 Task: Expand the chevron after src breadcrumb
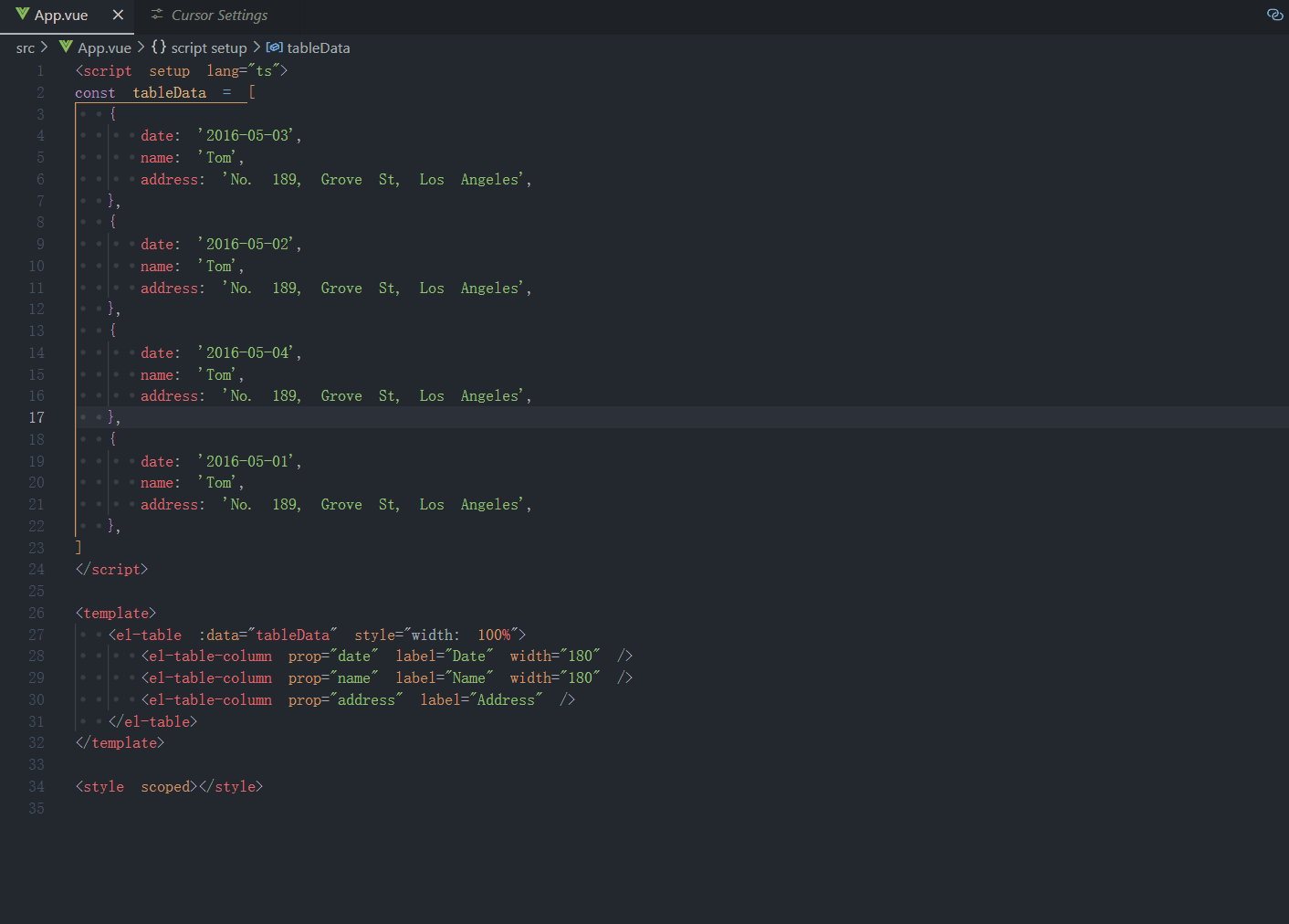click(x=44, y=47)
